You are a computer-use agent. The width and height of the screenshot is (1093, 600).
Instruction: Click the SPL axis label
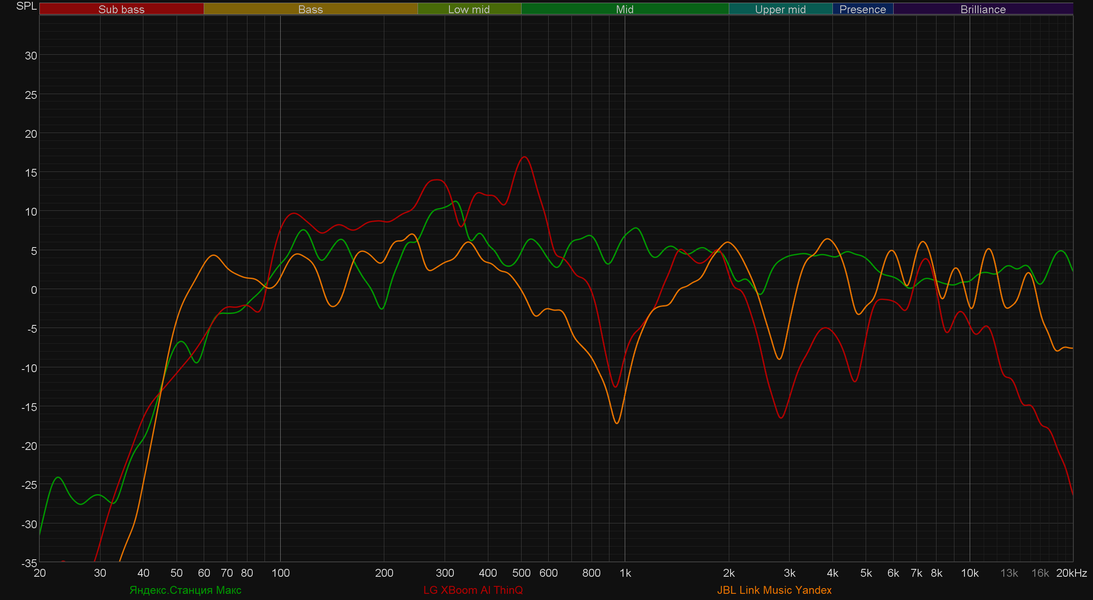point(26,6)
